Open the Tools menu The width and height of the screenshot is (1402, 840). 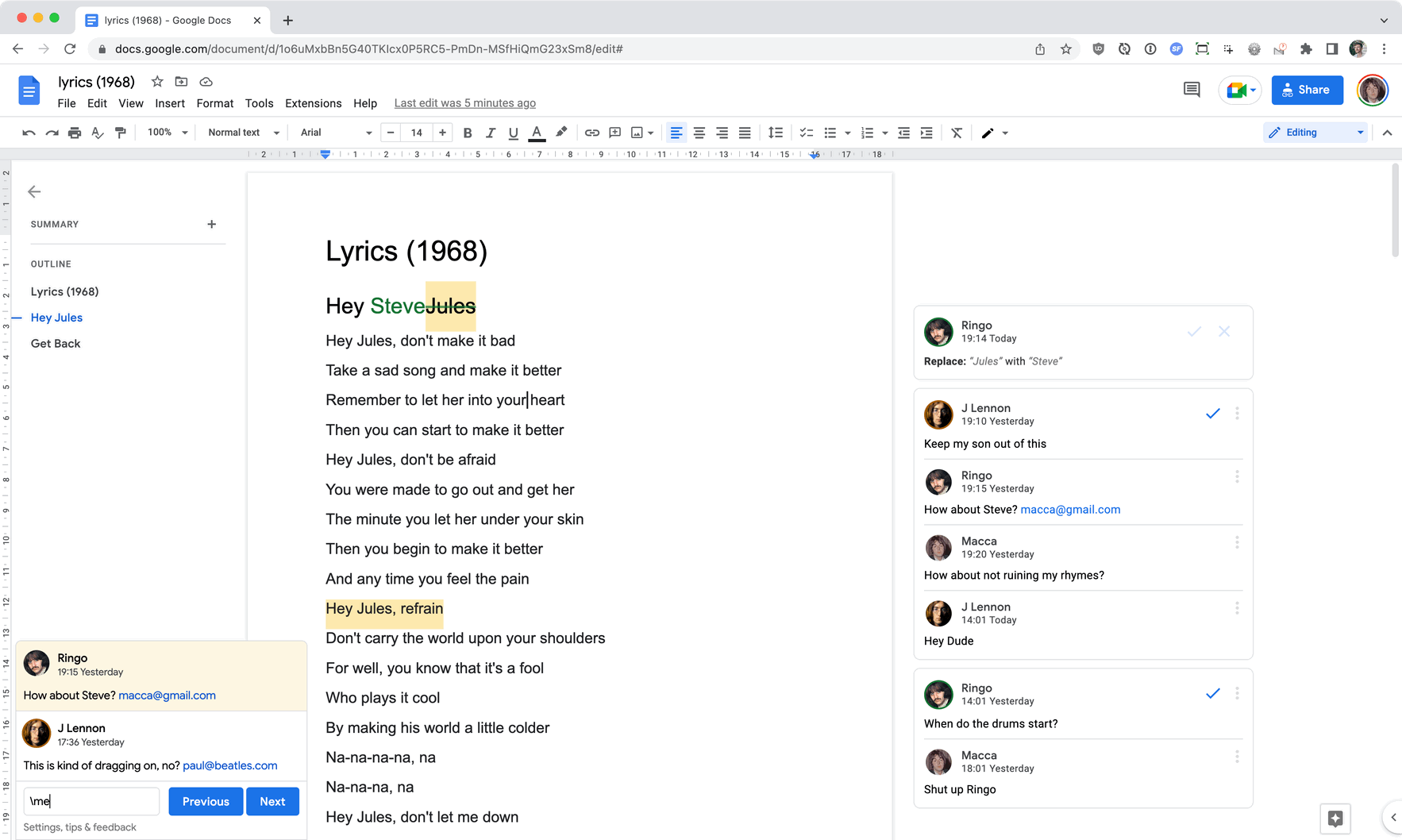(x=259, y=103)
